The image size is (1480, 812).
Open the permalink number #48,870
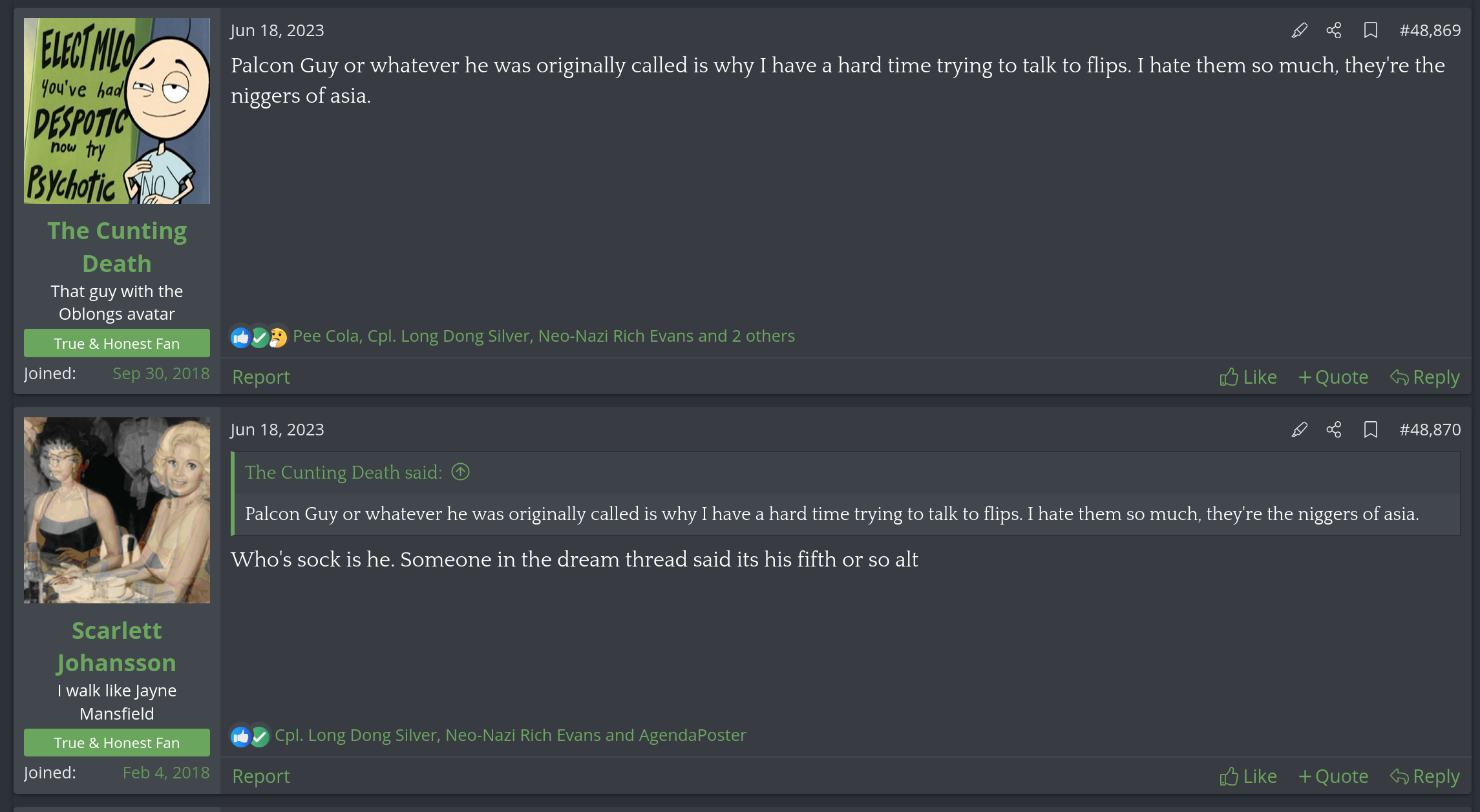[1430, 430]
